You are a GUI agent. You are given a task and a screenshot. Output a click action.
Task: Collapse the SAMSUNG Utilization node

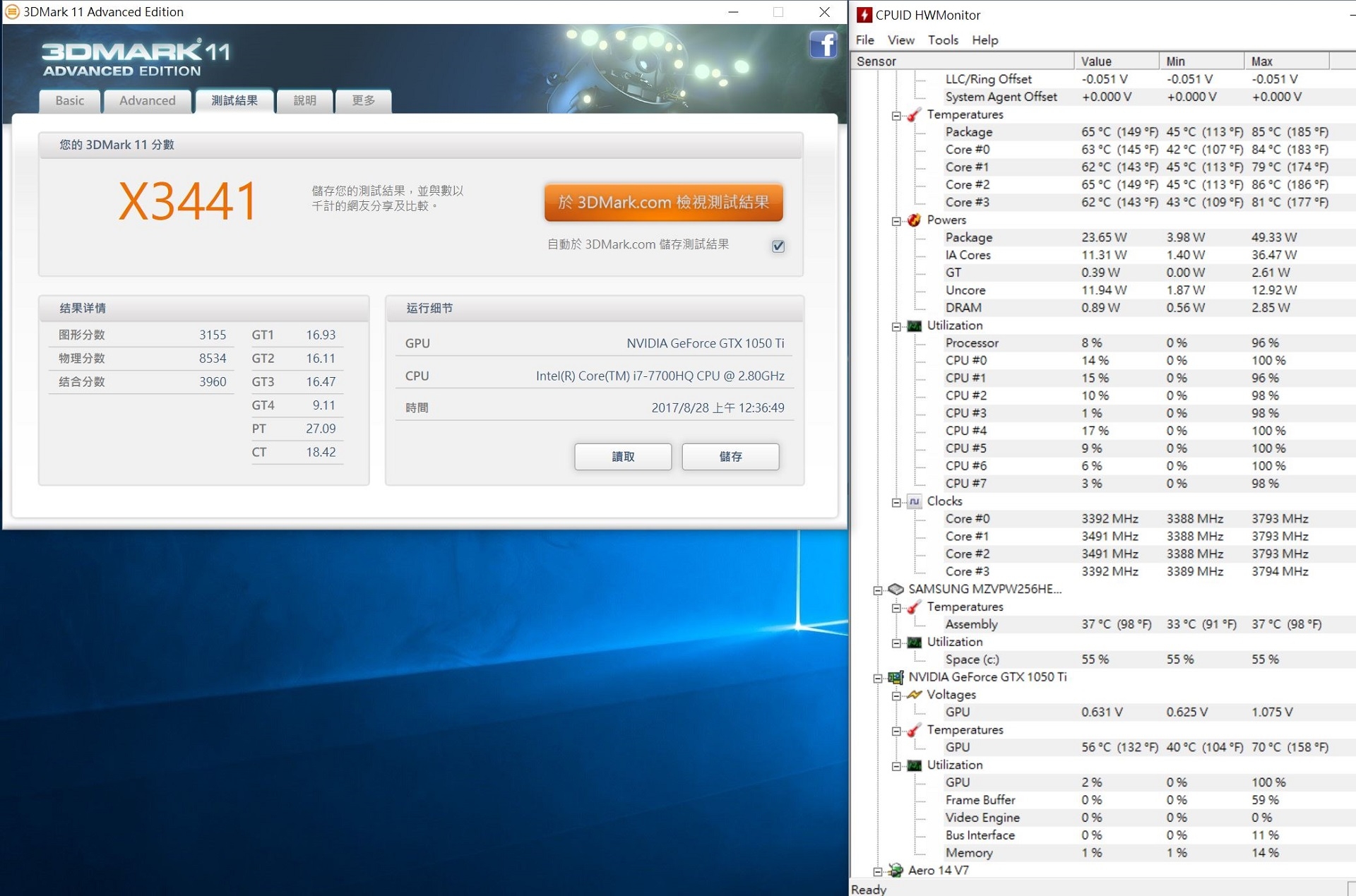pos(896,643)
